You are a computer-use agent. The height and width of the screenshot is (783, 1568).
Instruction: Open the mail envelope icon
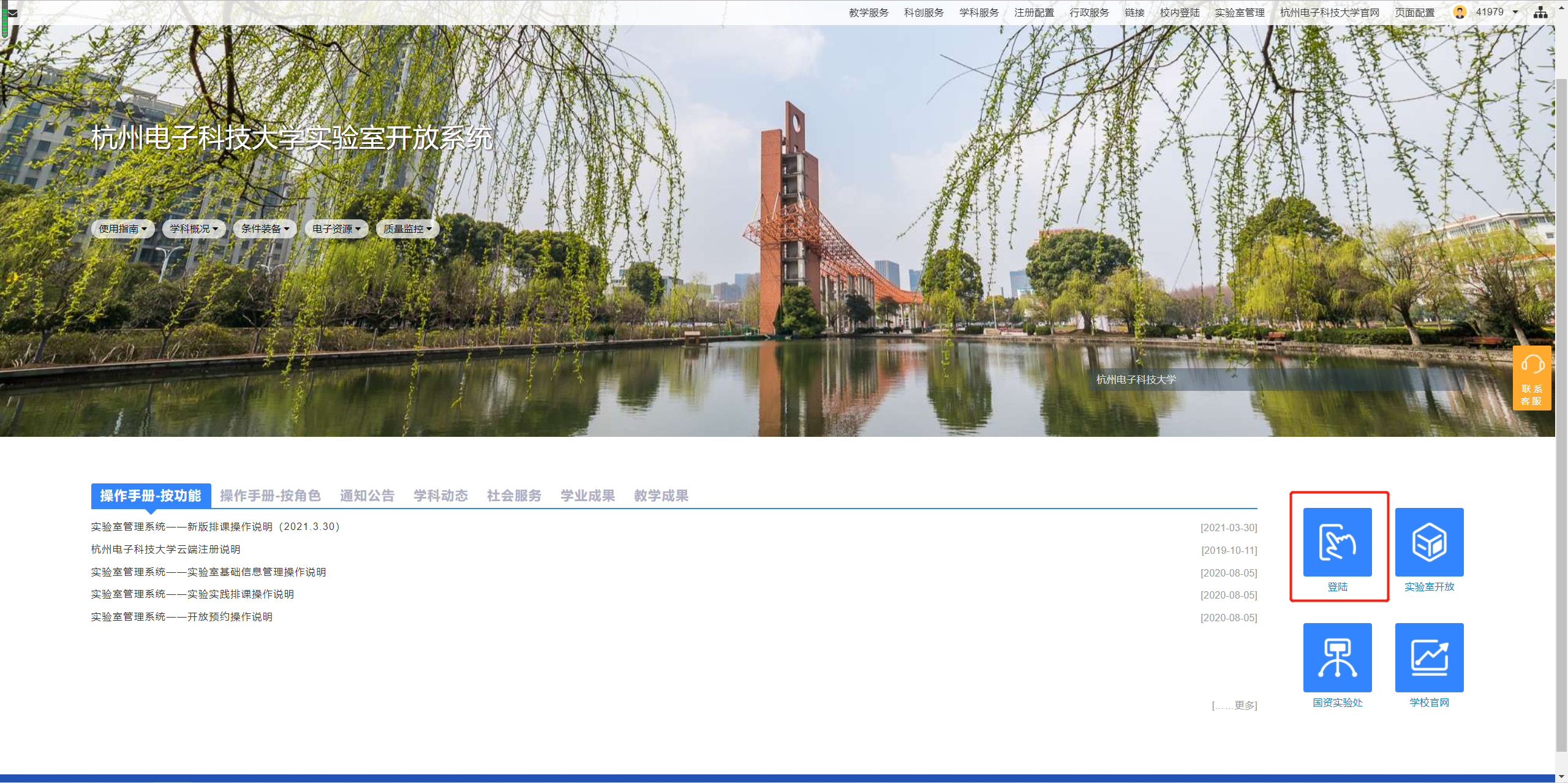12,13
